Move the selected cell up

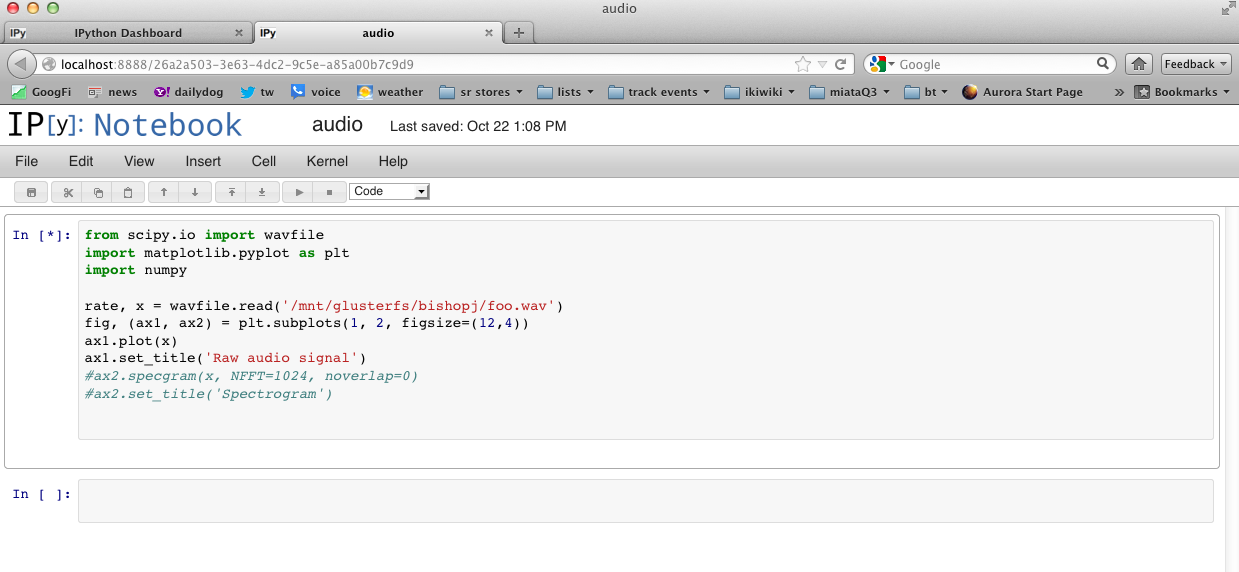pyautogui.click(x=164, y=192)
